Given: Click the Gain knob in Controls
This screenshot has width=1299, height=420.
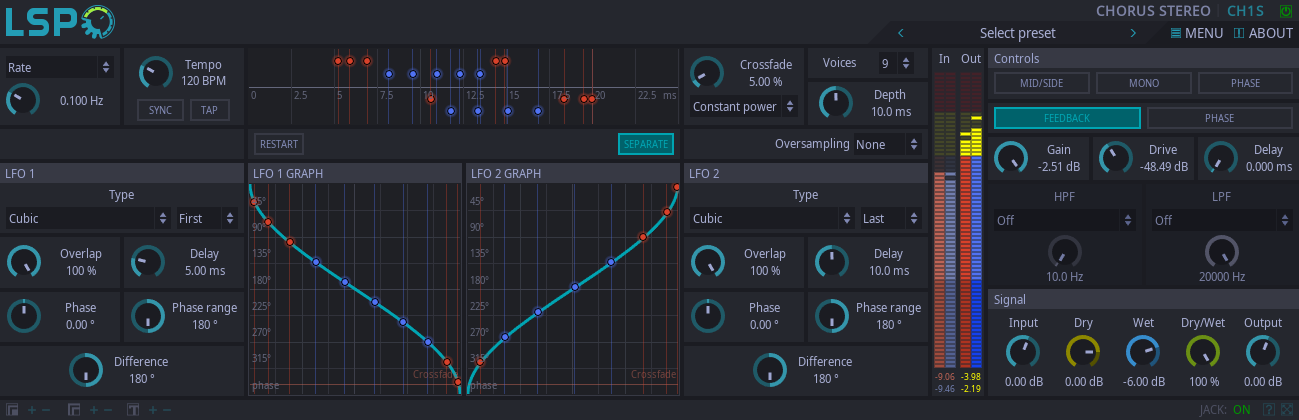Looking at the screenshot, I should 1012,157.
